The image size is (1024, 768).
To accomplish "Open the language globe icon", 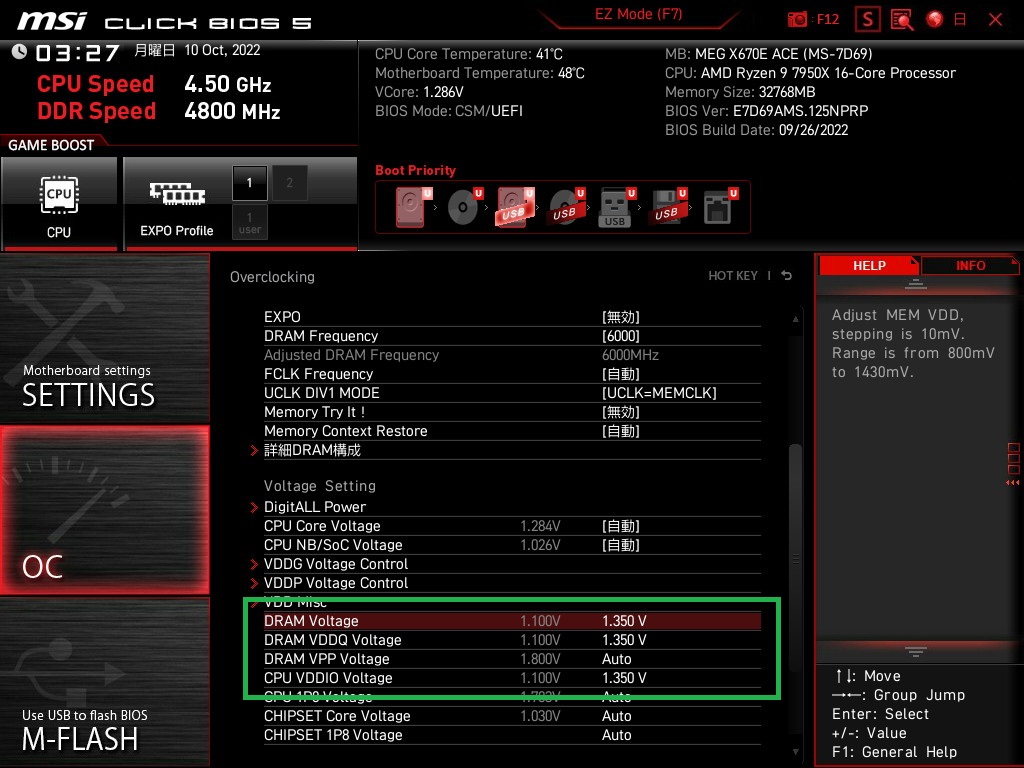I will [x=935, y=19].
